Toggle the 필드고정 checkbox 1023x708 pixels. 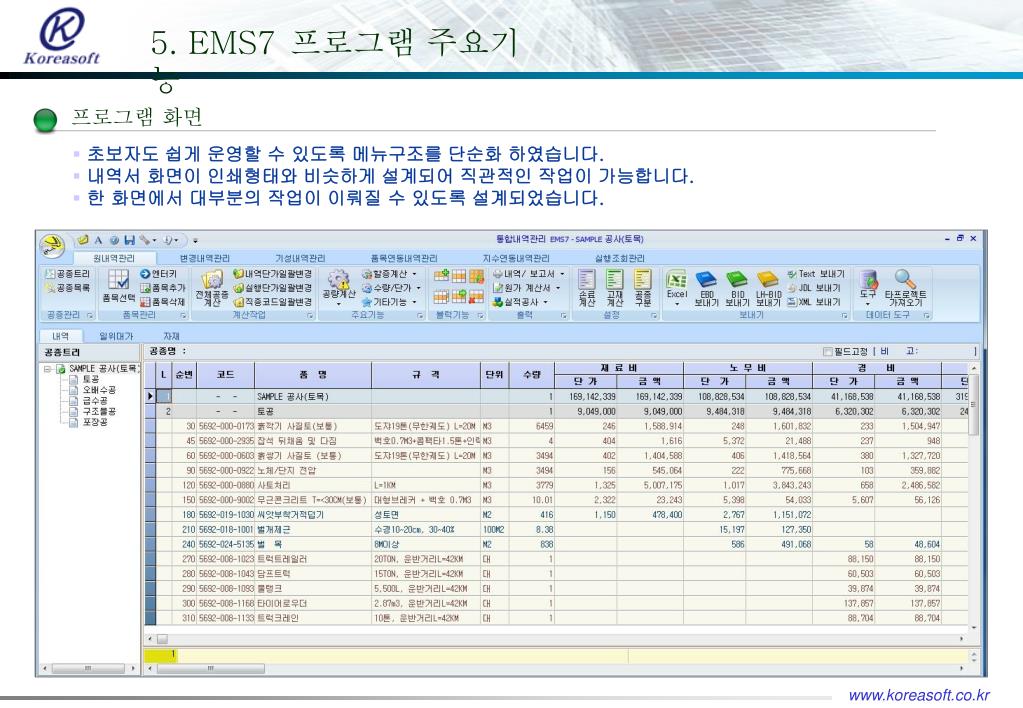pyautogui.click(x=828, y=352)
